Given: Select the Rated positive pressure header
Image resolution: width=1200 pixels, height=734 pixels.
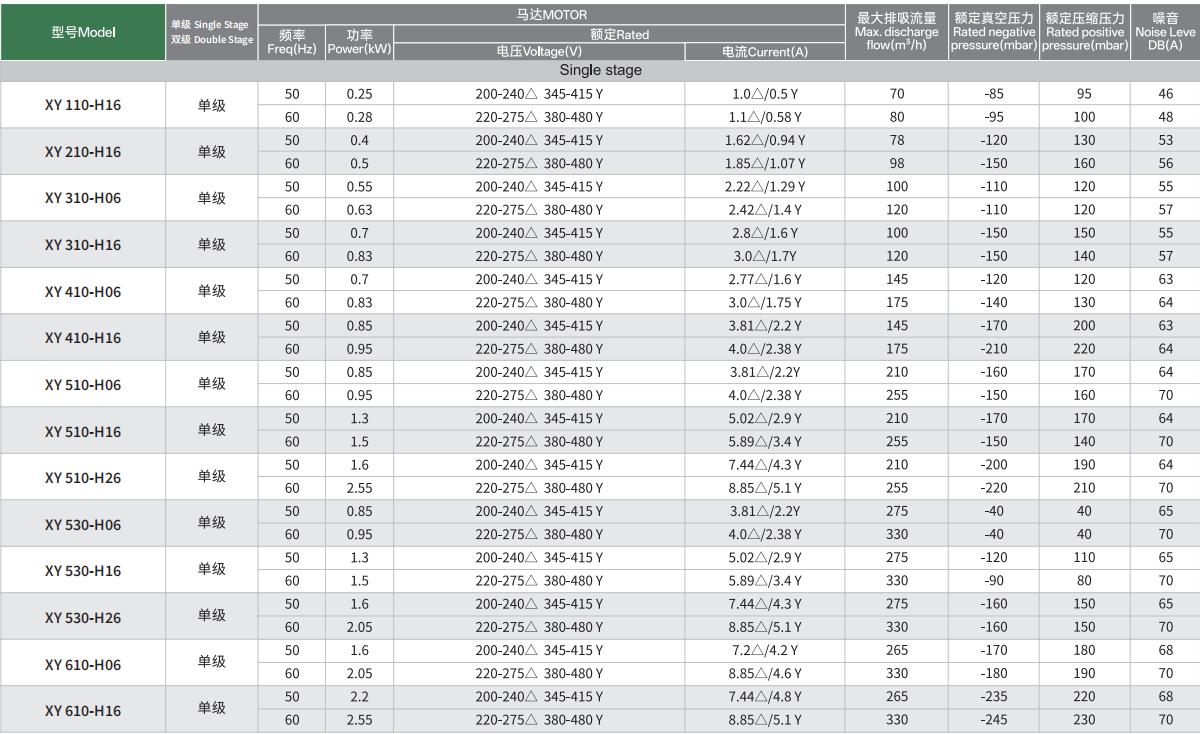Looking at the screenshot, I should [x=1085, y=32].
